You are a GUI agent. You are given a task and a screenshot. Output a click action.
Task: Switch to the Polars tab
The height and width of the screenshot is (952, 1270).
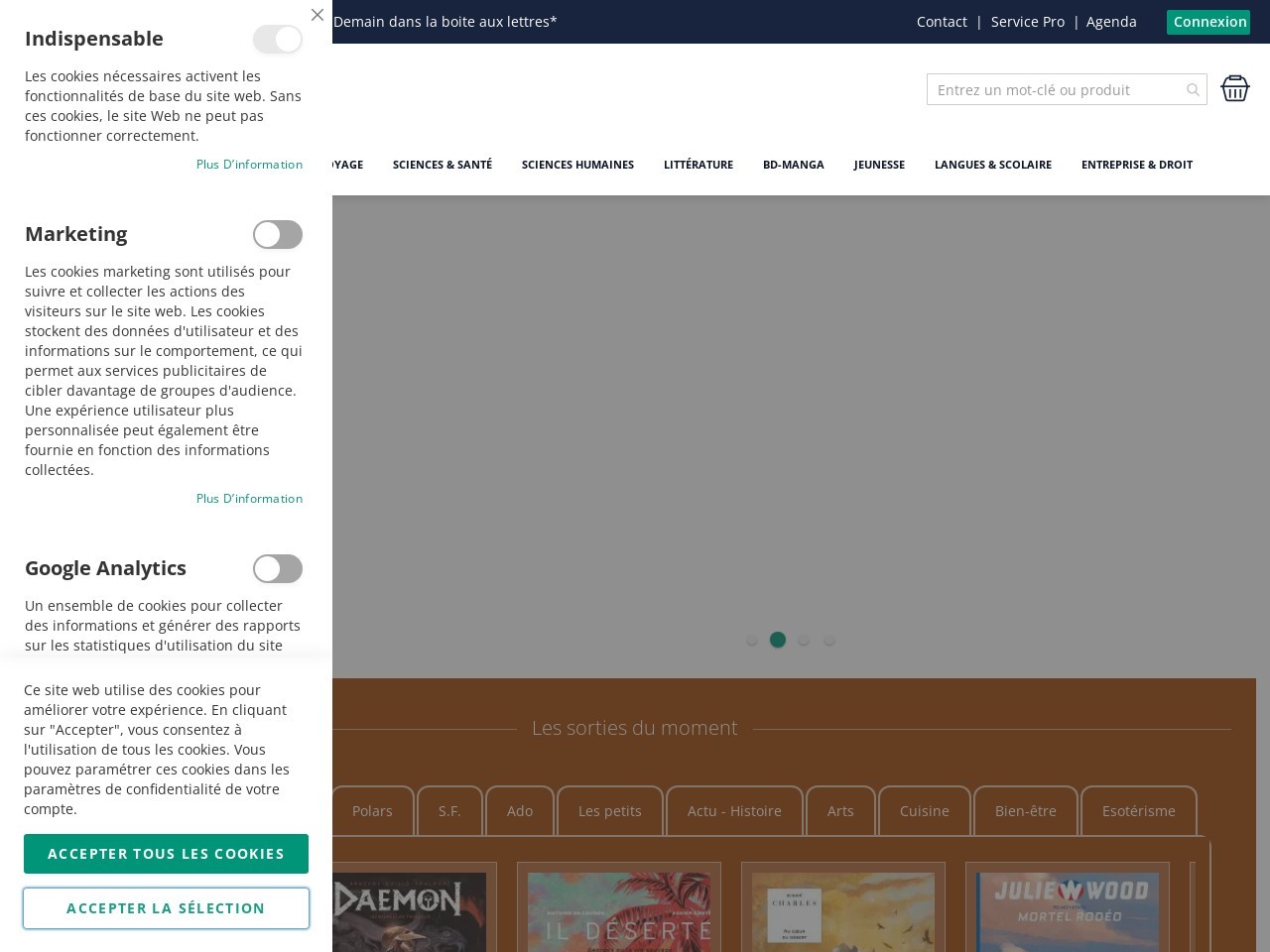coord(372,811)
